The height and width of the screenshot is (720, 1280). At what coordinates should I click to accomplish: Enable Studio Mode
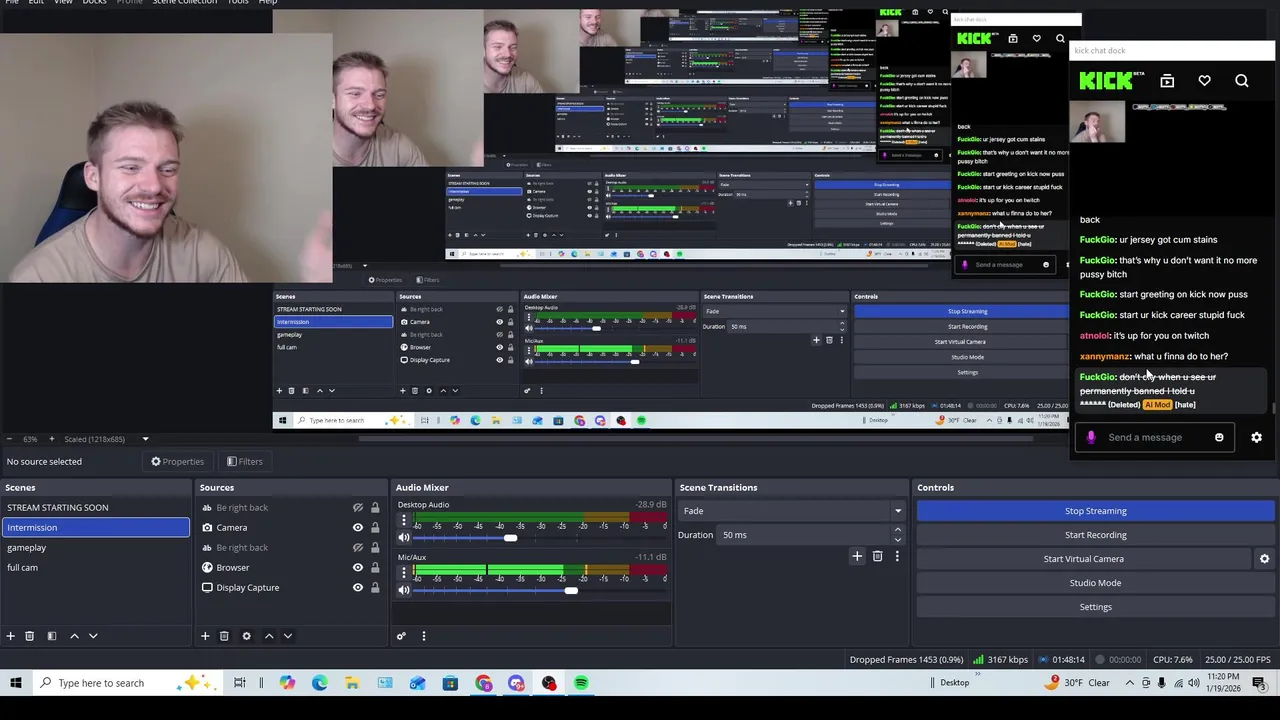(1095, 583)
